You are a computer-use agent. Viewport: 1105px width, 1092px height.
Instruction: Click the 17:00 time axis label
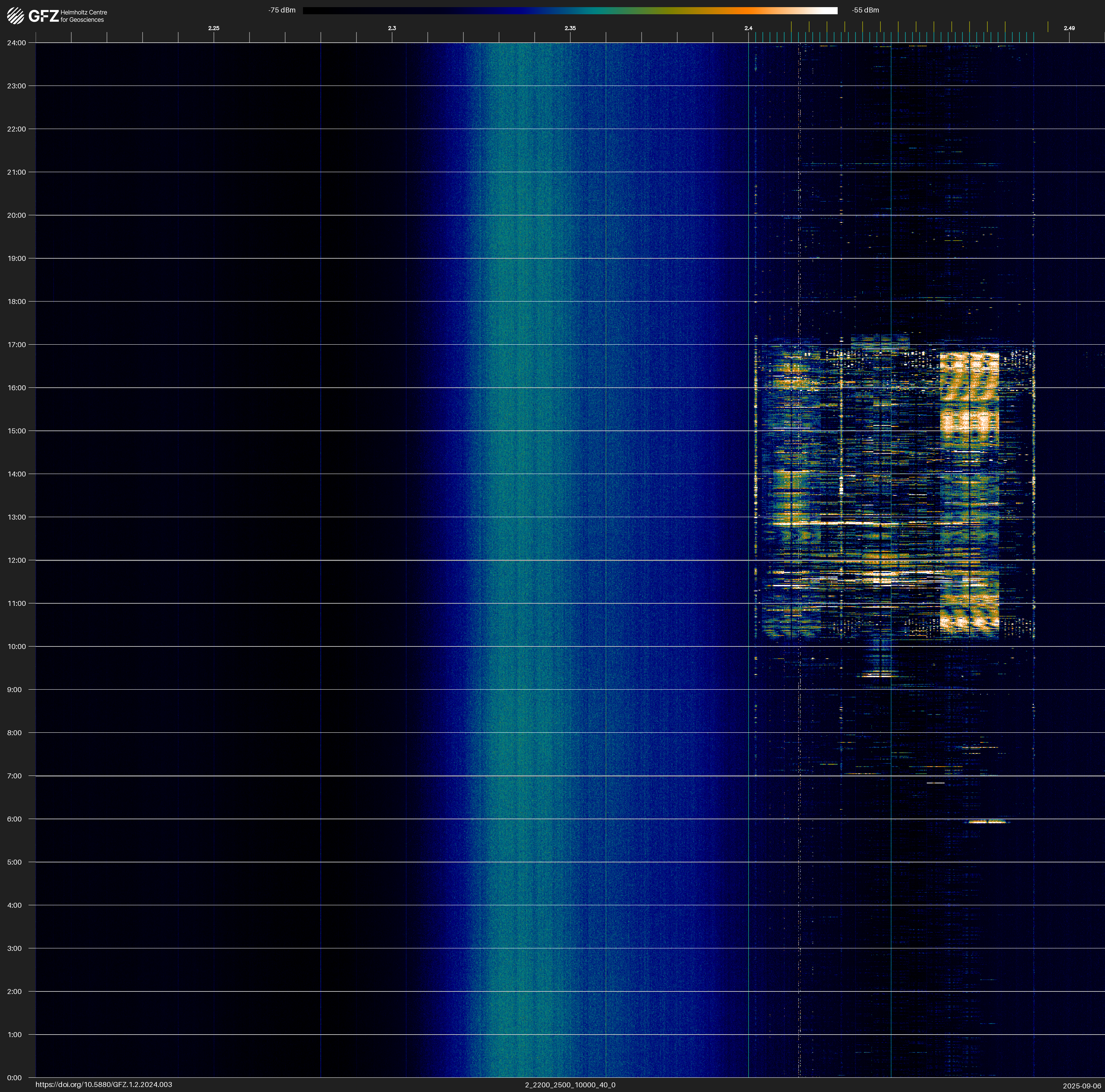[x=17, y=345]
